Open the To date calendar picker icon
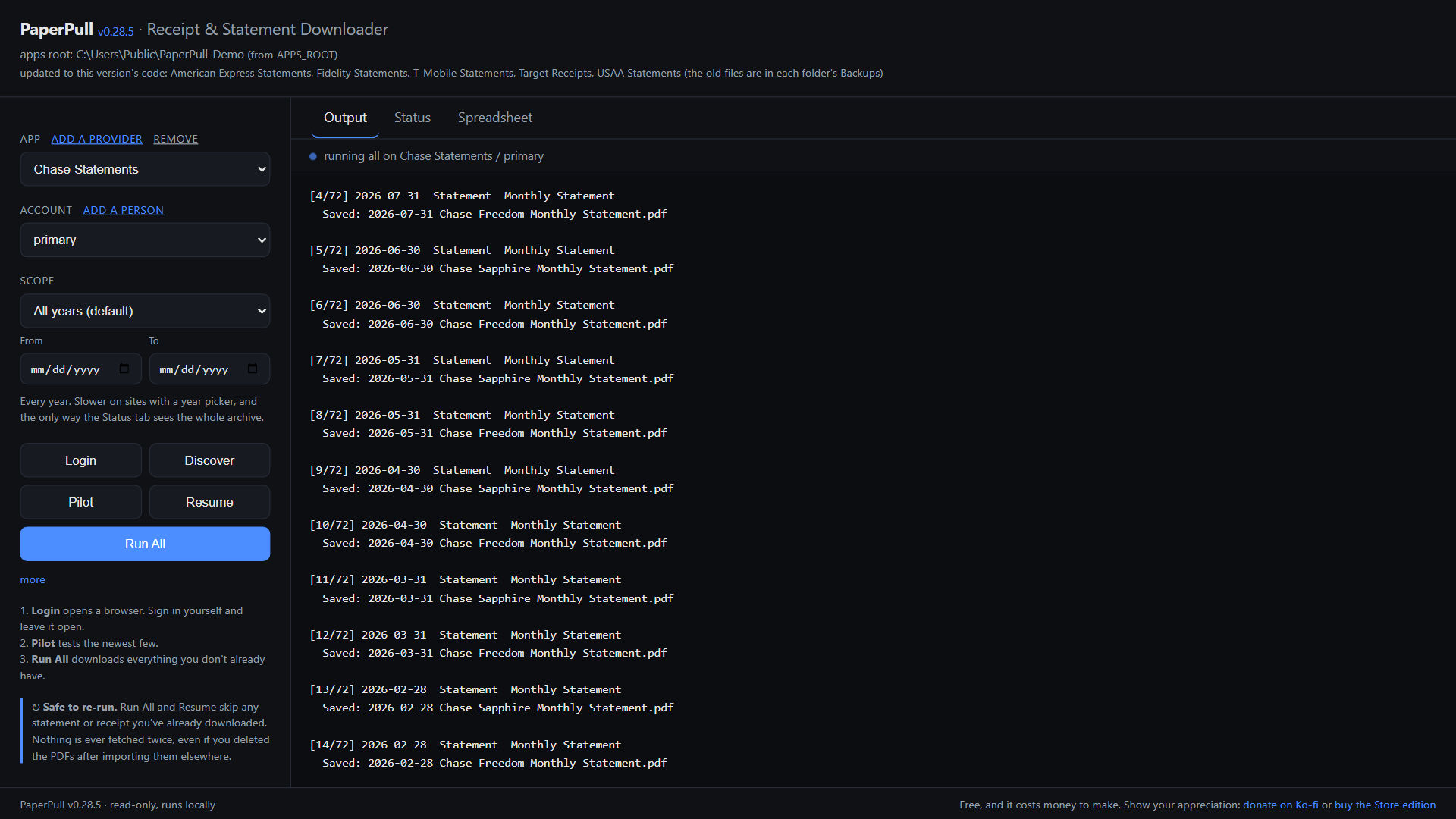 (x=253, y=369)
